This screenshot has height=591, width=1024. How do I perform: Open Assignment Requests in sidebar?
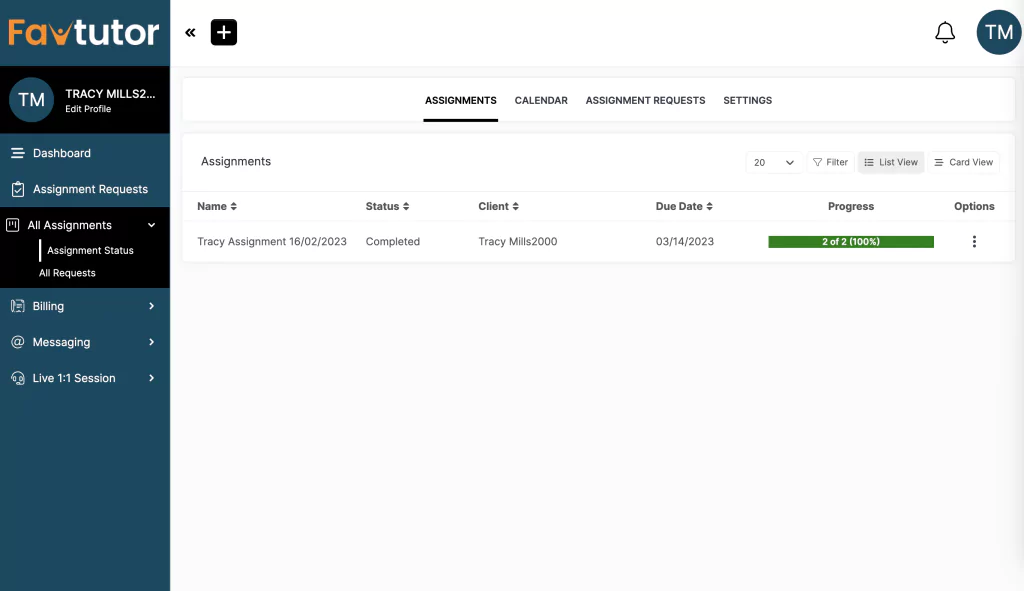click(x=90, y=189)
